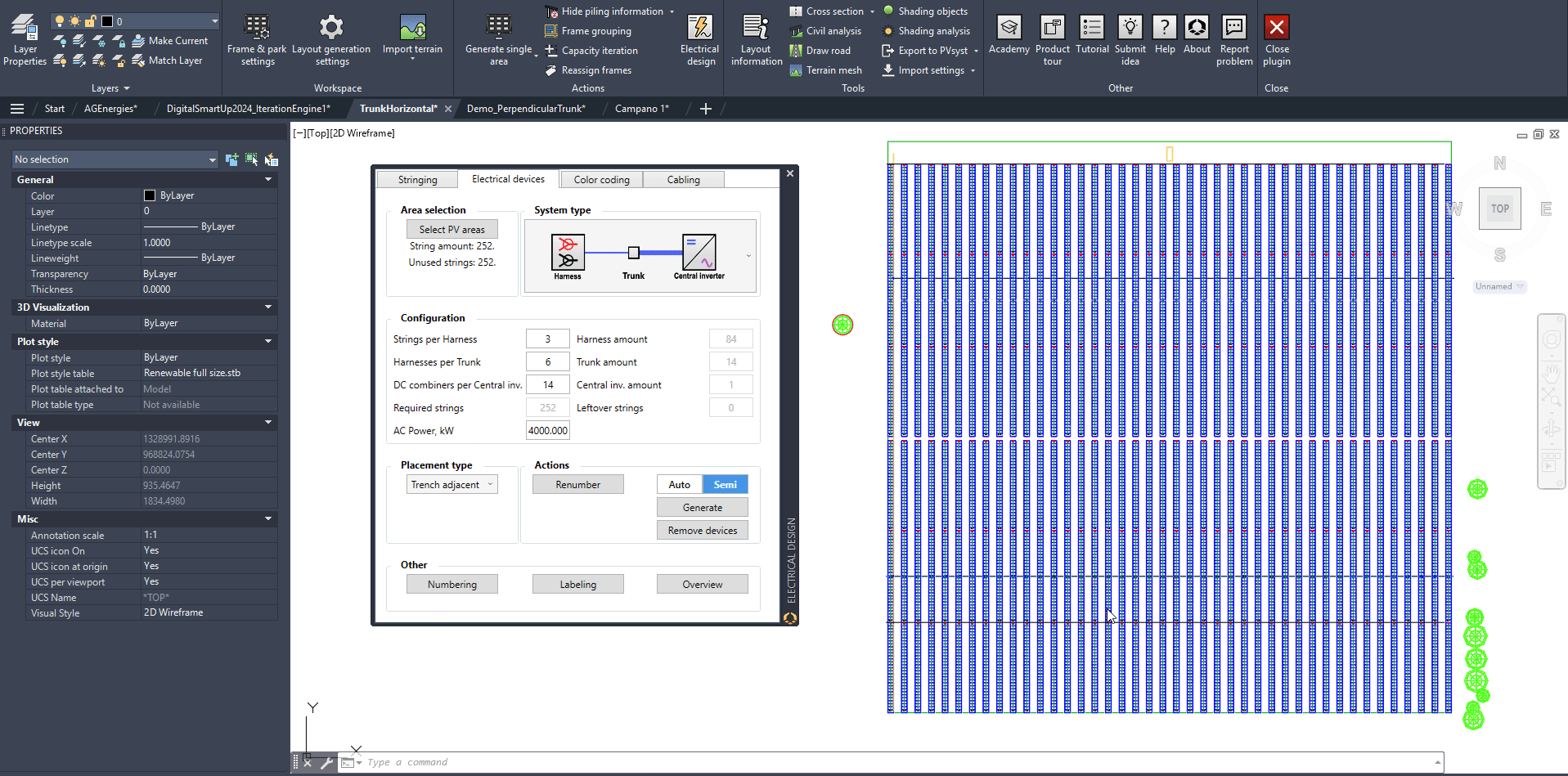Open About plugin info
This screenshot has height=776, width=1568.
coord(1197,34)
